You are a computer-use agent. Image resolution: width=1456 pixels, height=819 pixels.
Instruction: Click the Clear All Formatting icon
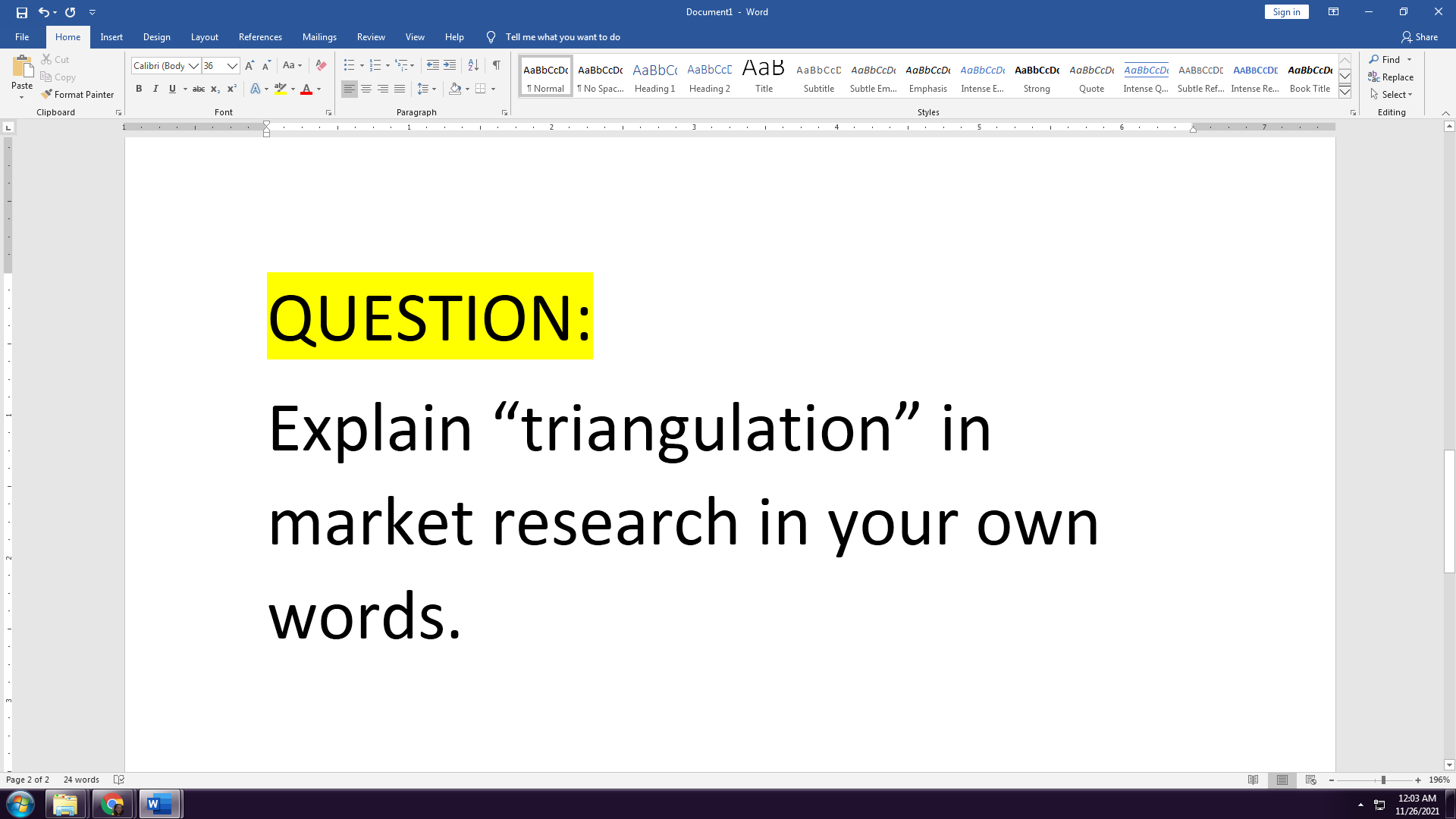point(321,65)
